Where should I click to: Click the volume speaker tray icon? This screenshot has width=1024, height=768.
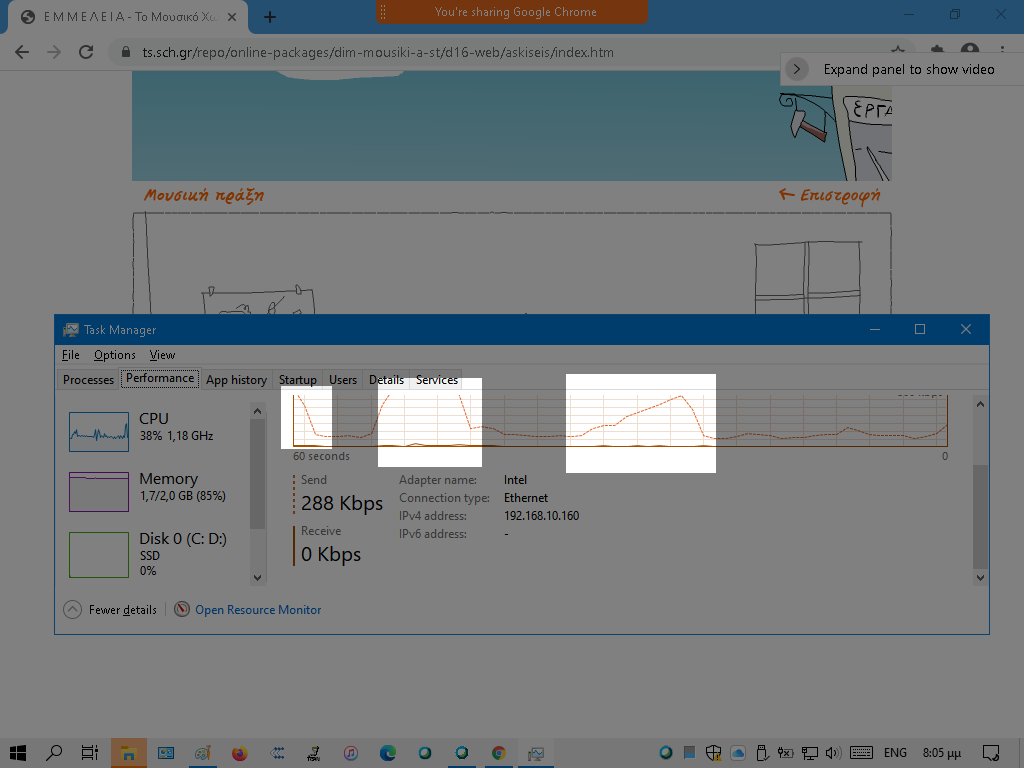pos(834,753)
